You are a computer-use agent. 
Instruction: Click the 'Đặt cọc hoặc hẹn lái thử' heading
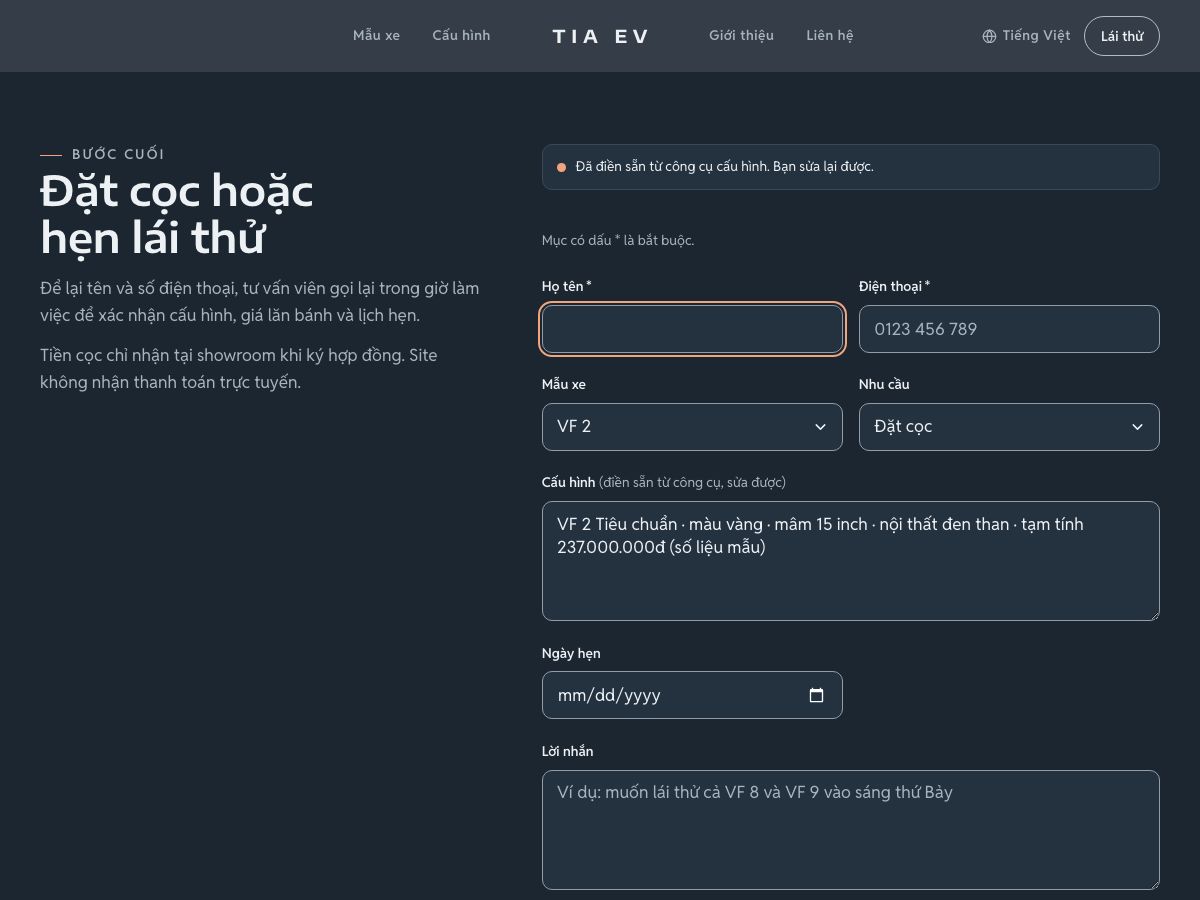177,214
